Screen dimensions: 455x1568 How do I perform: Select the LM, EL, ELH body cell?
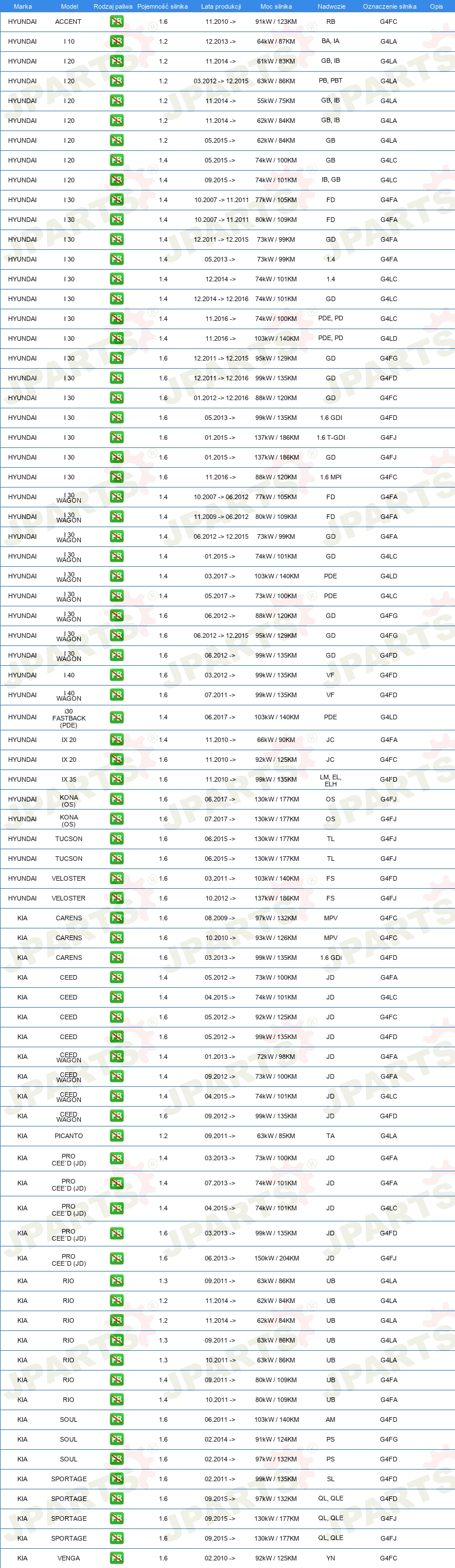pos(330,781)
